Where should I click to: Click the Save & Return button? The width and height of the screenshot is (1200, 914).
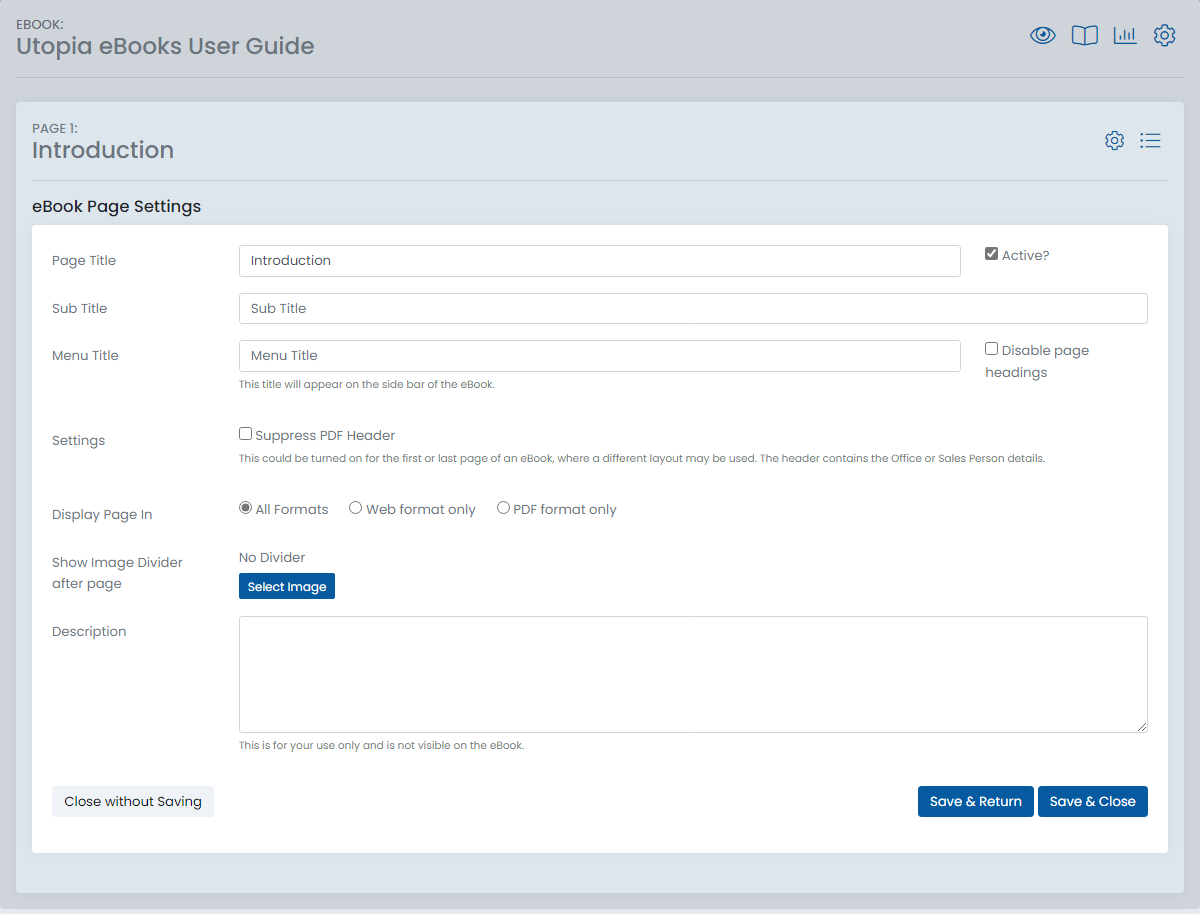[x=975, y=801]
